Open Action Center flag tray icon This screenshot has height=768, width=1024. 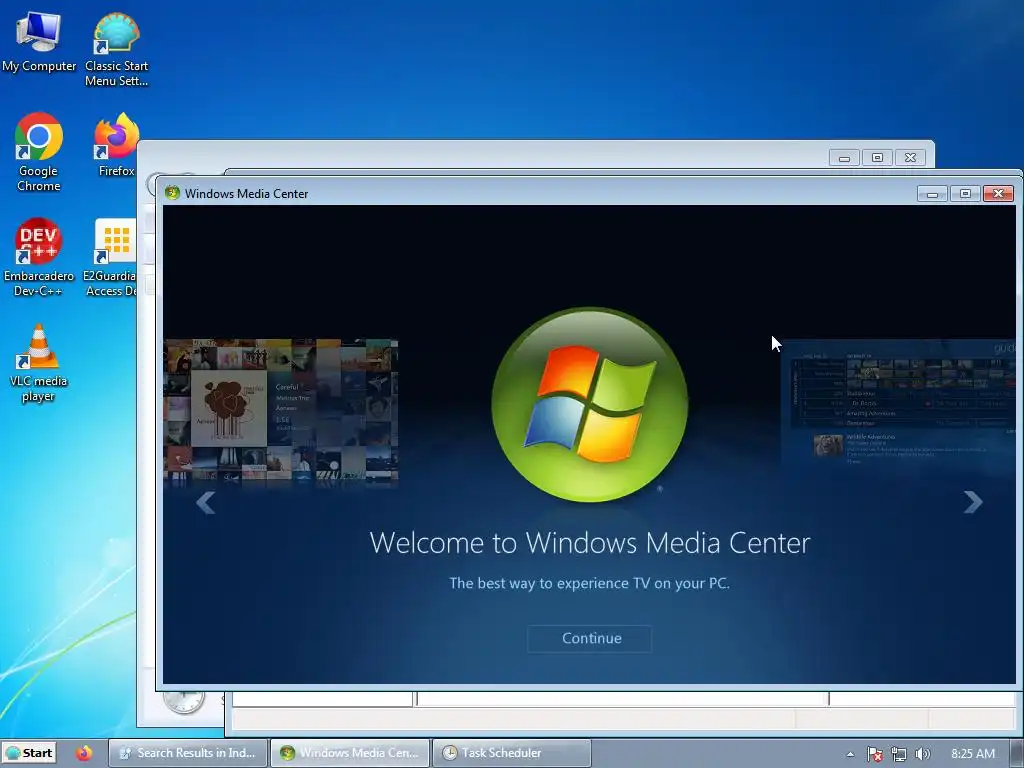pyautogui.click(x=874, y=754)
